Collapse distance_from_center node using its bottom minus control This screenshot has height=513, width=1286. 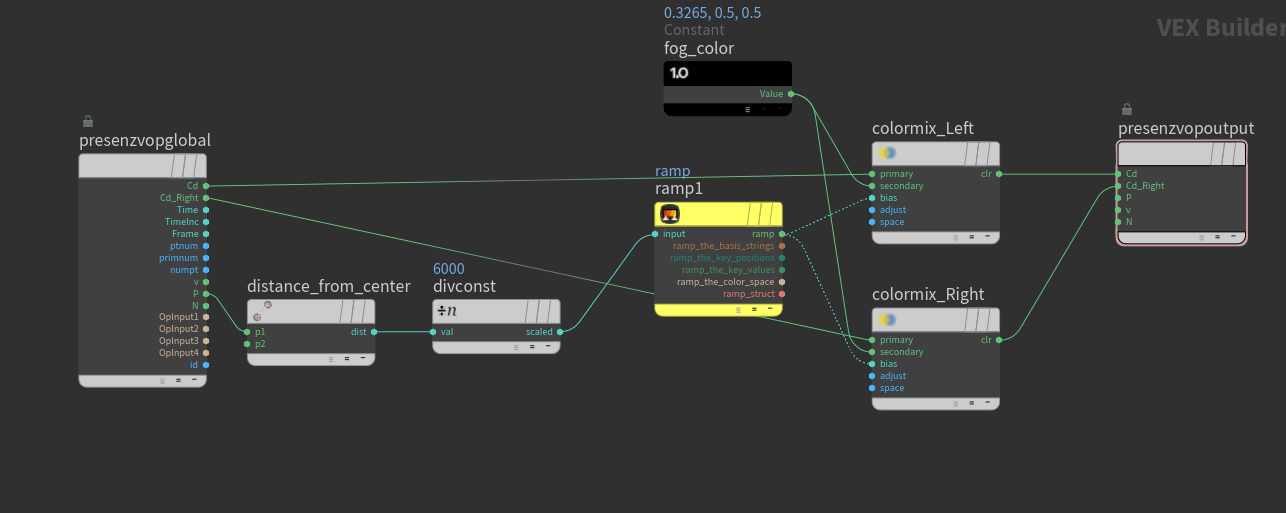(362, 358)
